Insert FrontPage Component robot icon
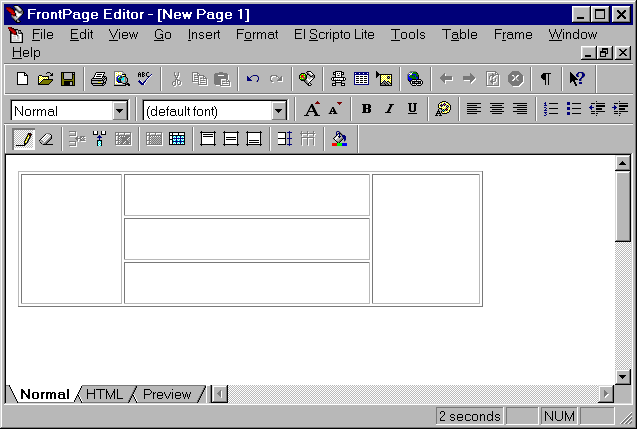 [x=338, y=78]
